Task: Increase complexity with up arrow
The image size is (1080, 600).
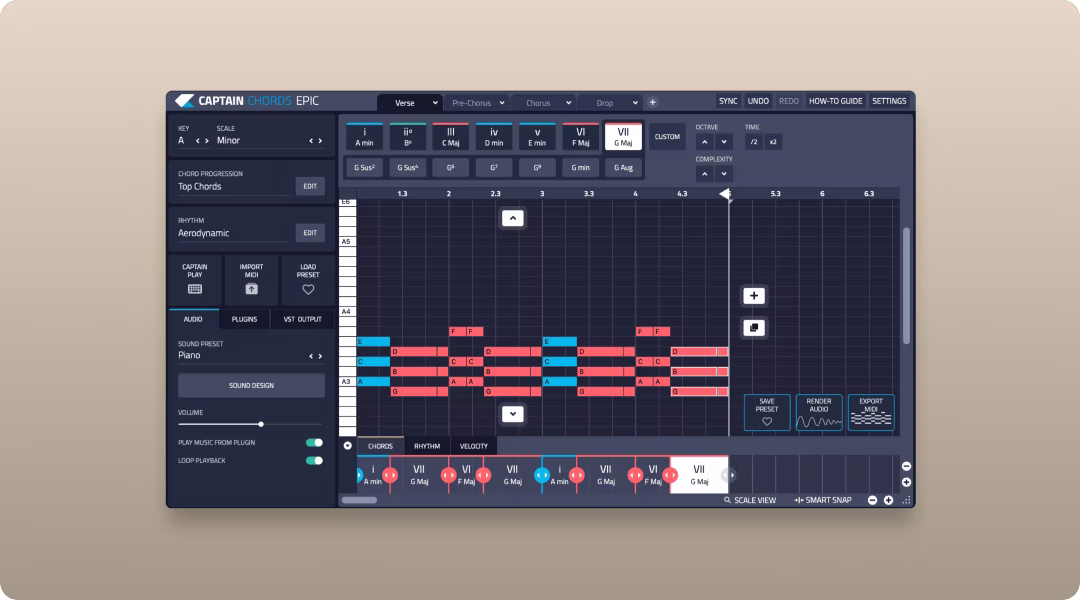Action: [705, 174]
